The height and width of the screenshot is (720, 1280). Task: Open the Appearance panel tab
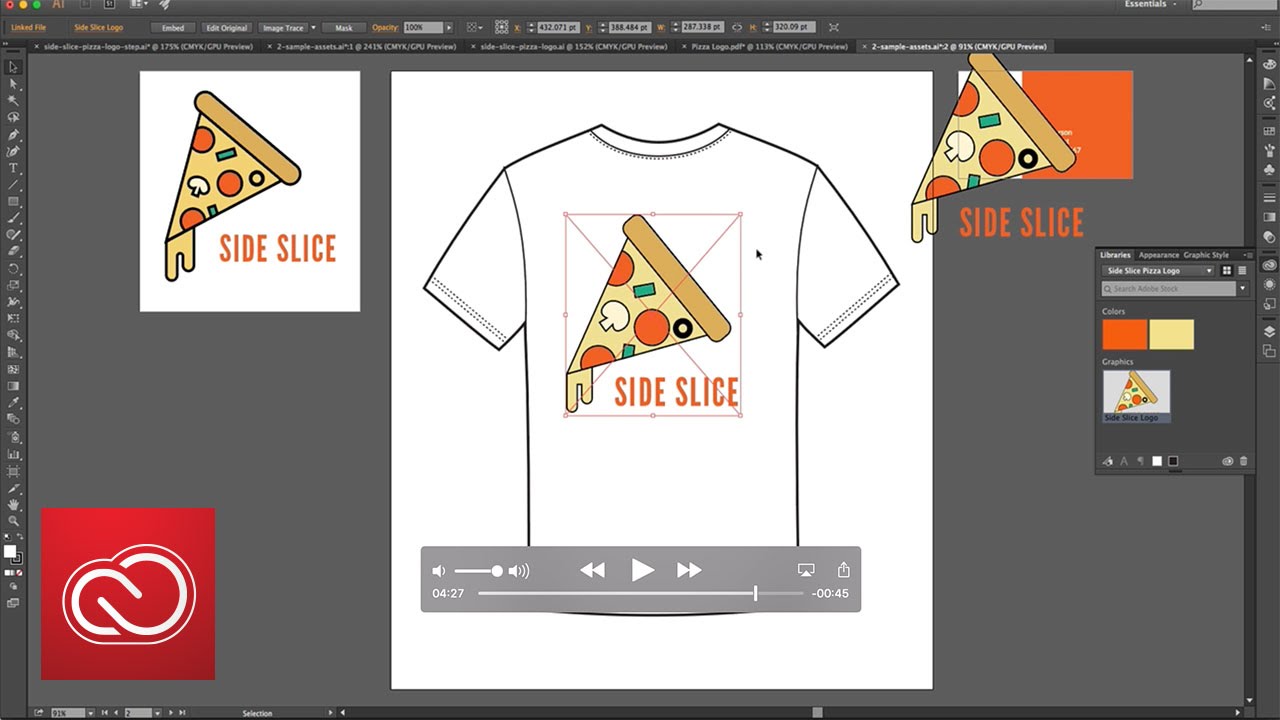1158,255
